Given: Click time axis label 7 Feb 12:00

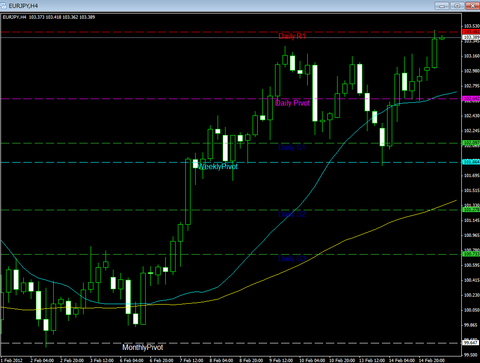Looking at the screenshot, I should (x=192, y=360).
